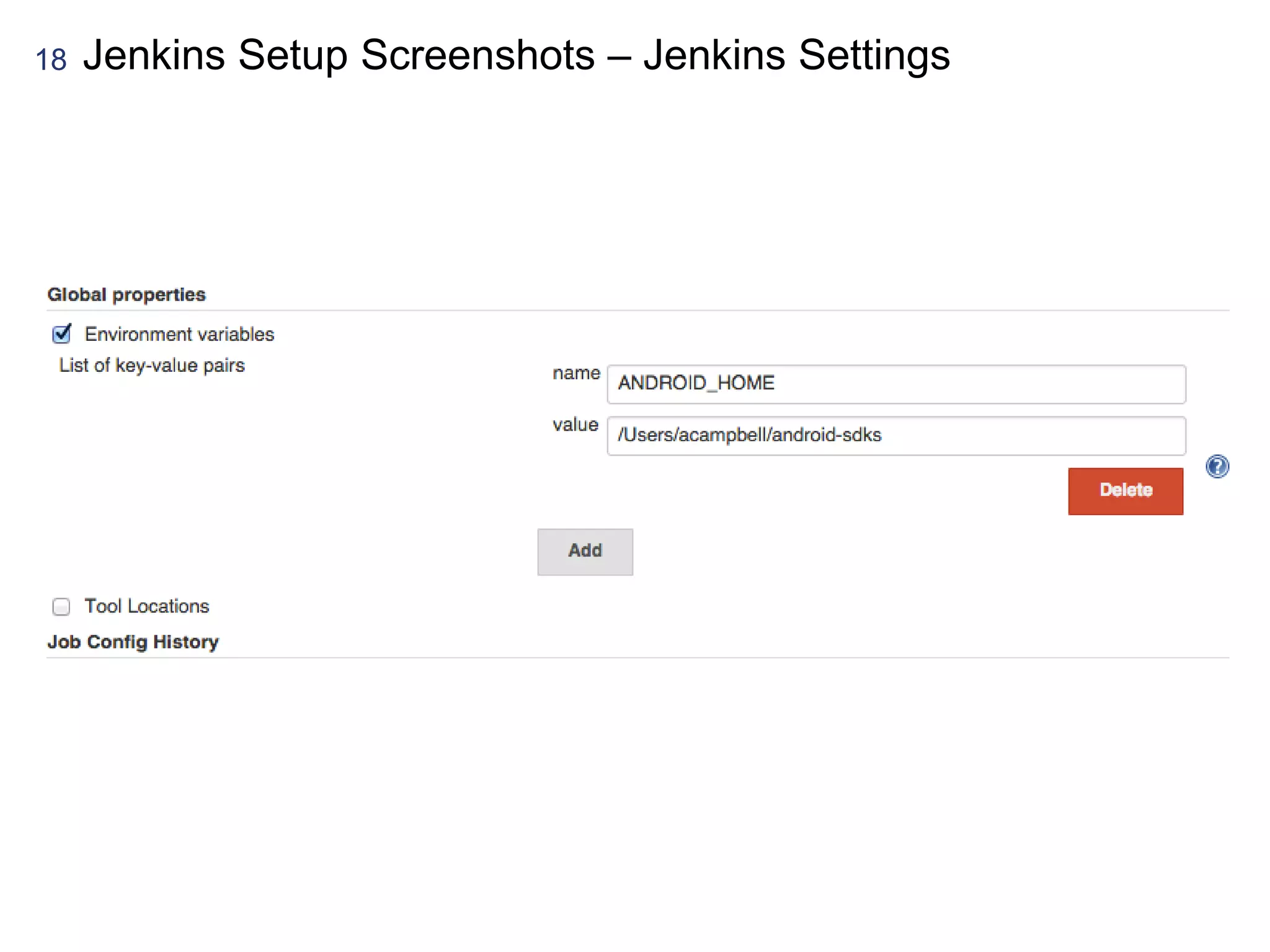
Task: Click the slide number 18
Action: point(51,60)
